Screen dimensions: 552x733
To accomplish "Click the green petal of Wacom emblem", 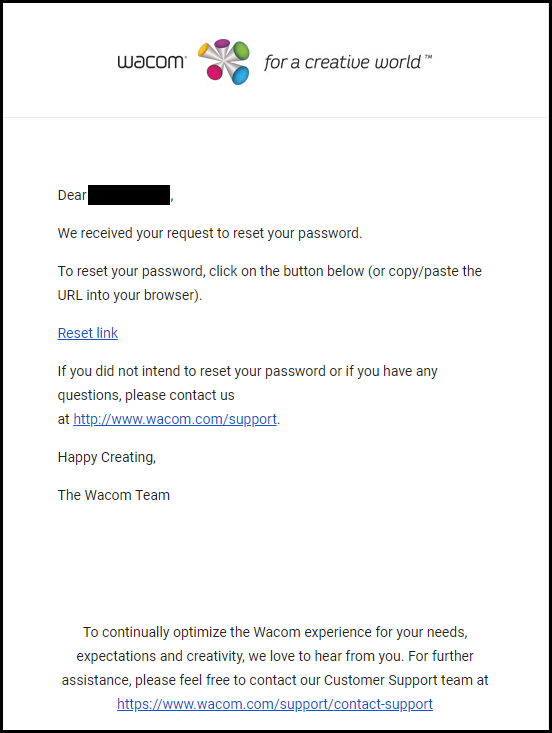I will click(240, 50).
